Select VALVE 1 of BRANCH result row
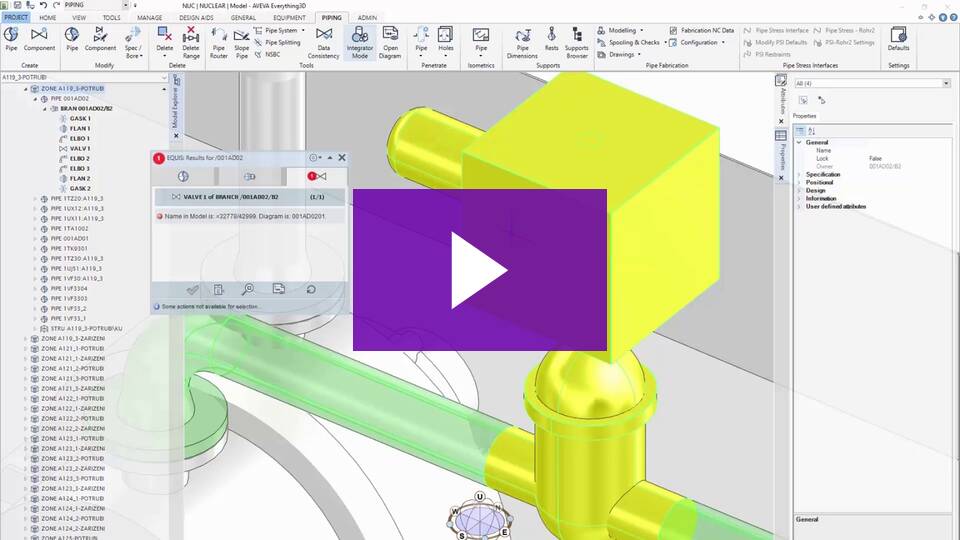Screen dimensions: 960x540 coord(249,197)
